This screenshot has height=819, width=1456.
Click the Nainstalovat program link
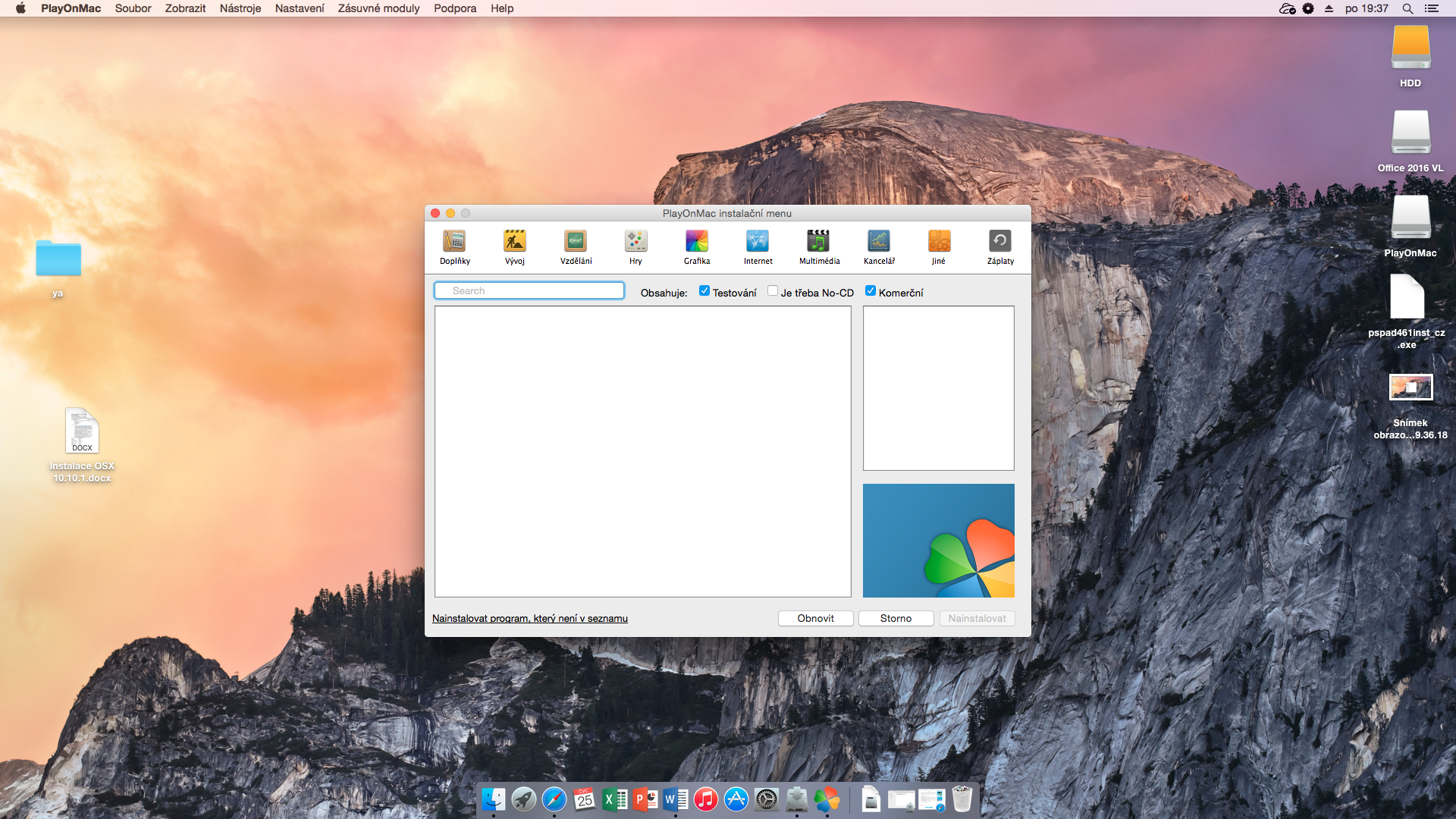[530, 618]
